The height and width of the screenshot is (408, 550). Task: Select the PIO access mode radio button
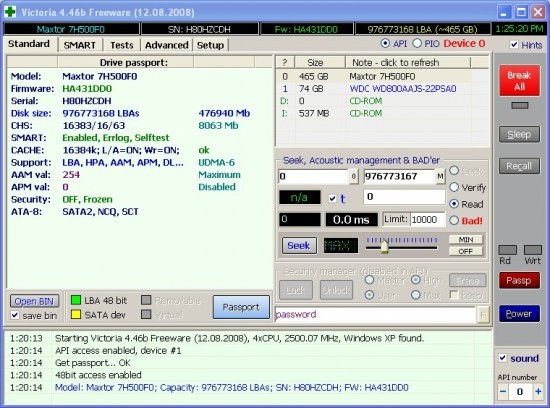tap(417, 43)
